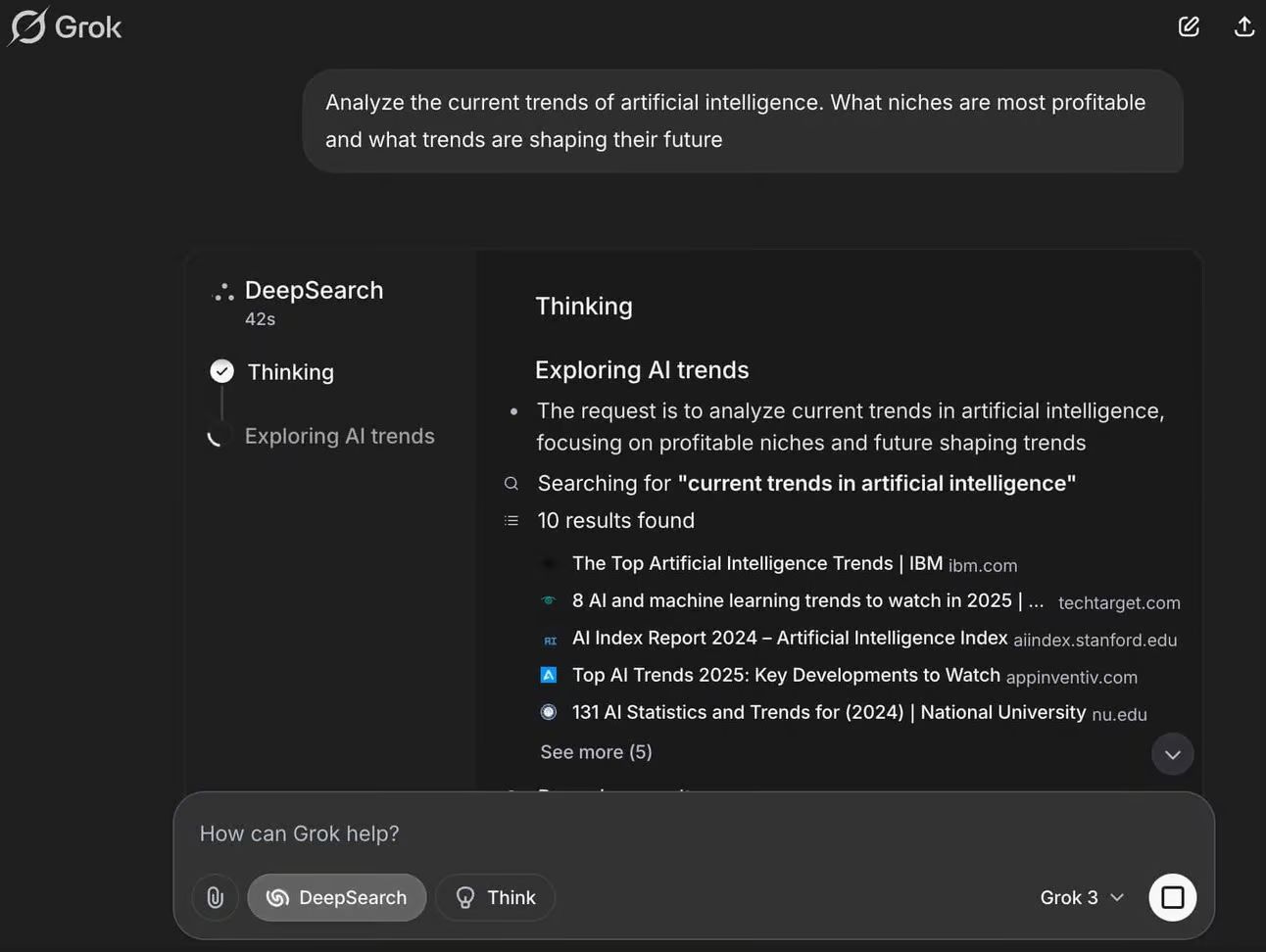Start a new chat with compose icon
1266x952 pixels.
[x=1189, y=26]
